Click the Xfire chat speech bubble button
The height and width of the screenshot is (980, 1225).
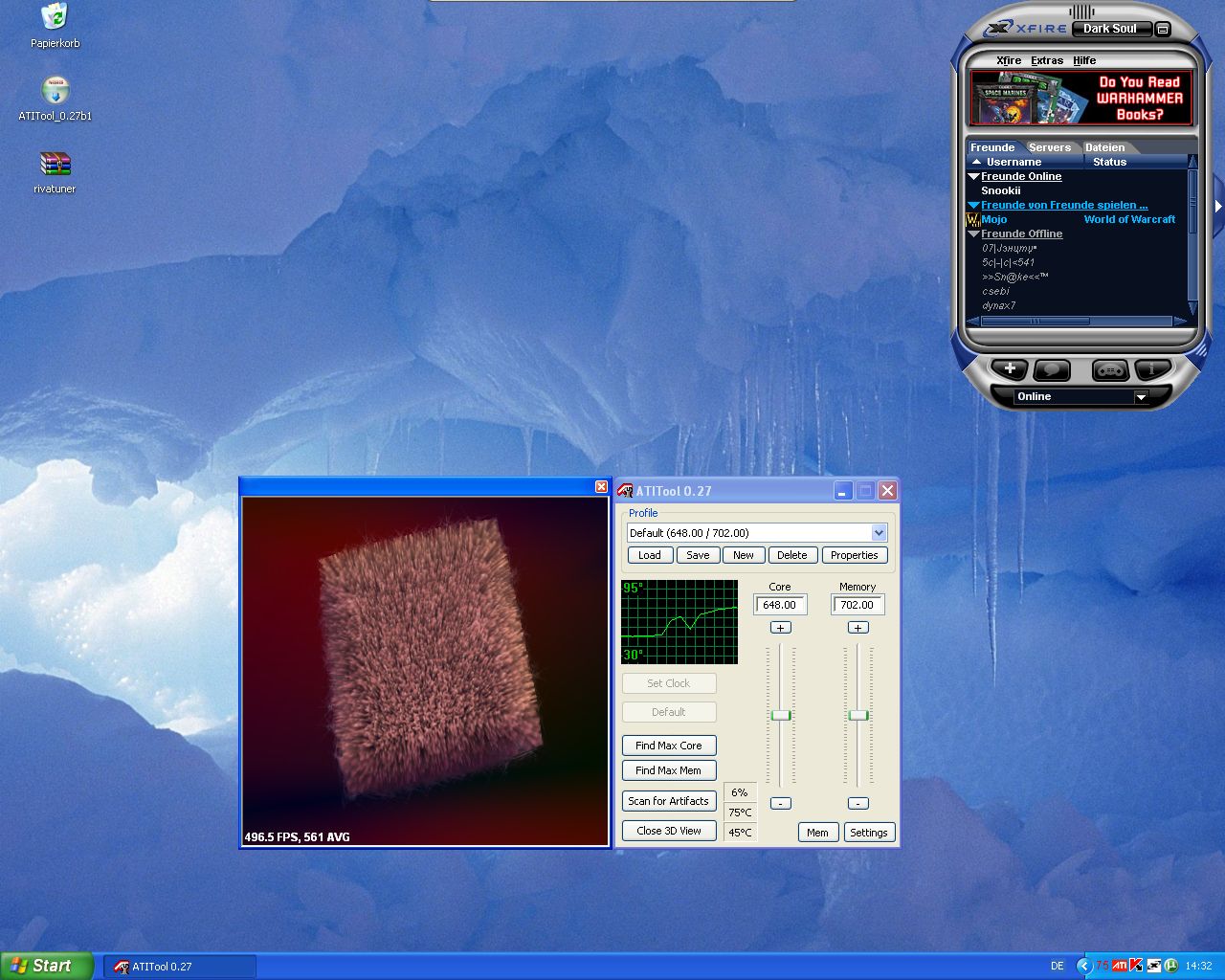coord(1052,369)
